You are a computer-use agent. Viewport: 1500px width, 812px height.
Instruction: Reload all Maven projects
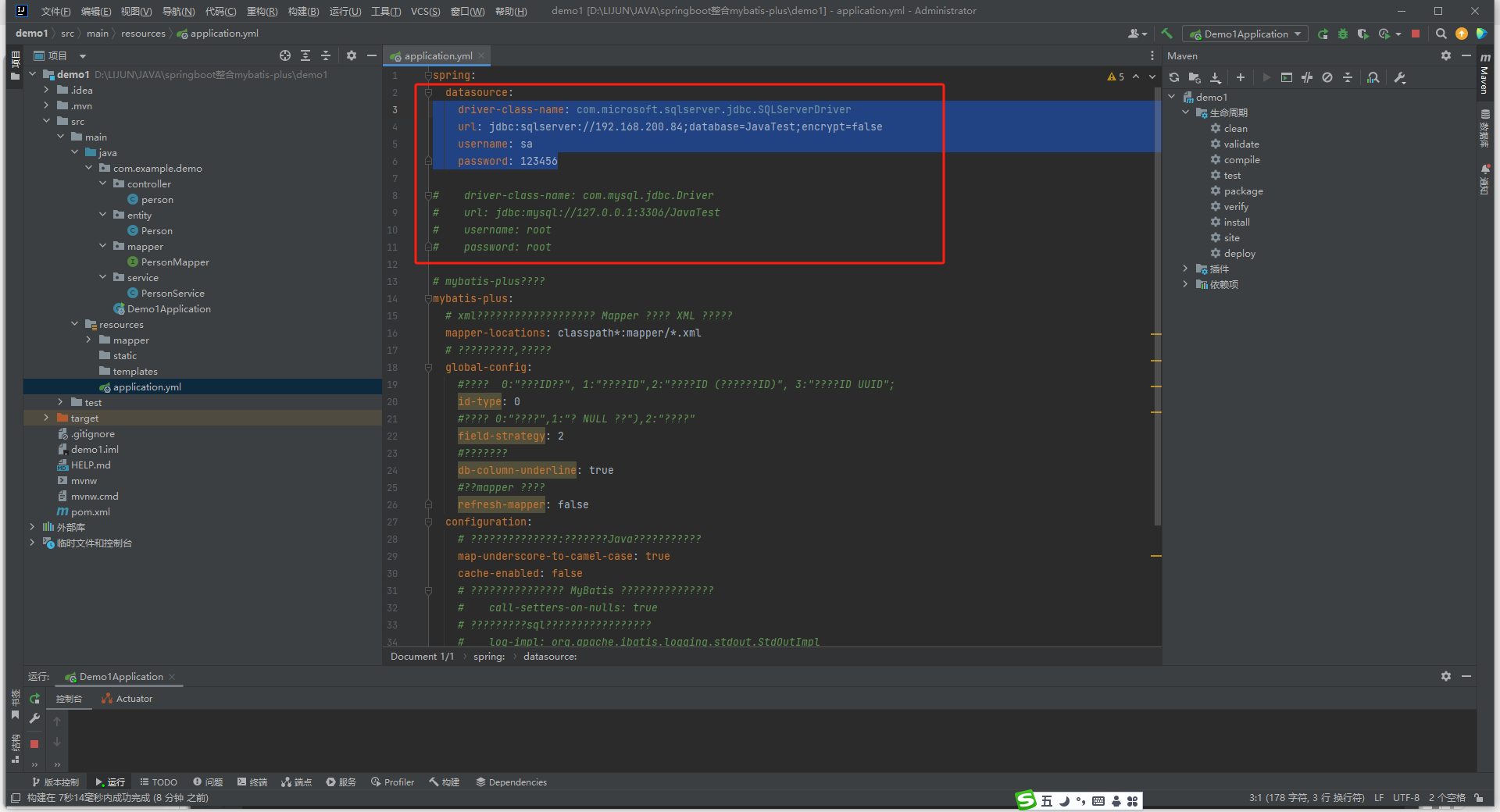(x=1174, y=77)
